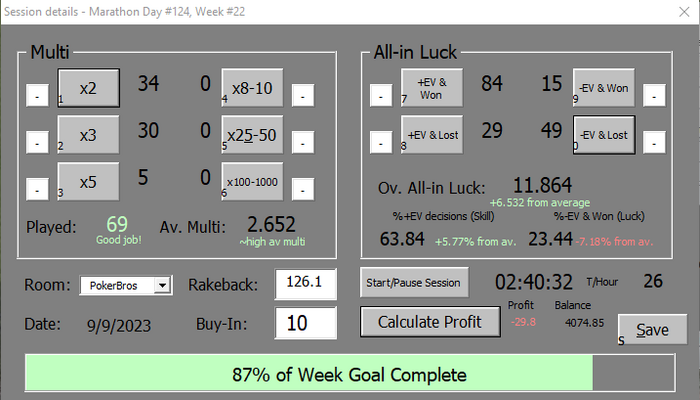Click the x8-10 multiplier button
The image size is (700, 400).
pos(252,88)
